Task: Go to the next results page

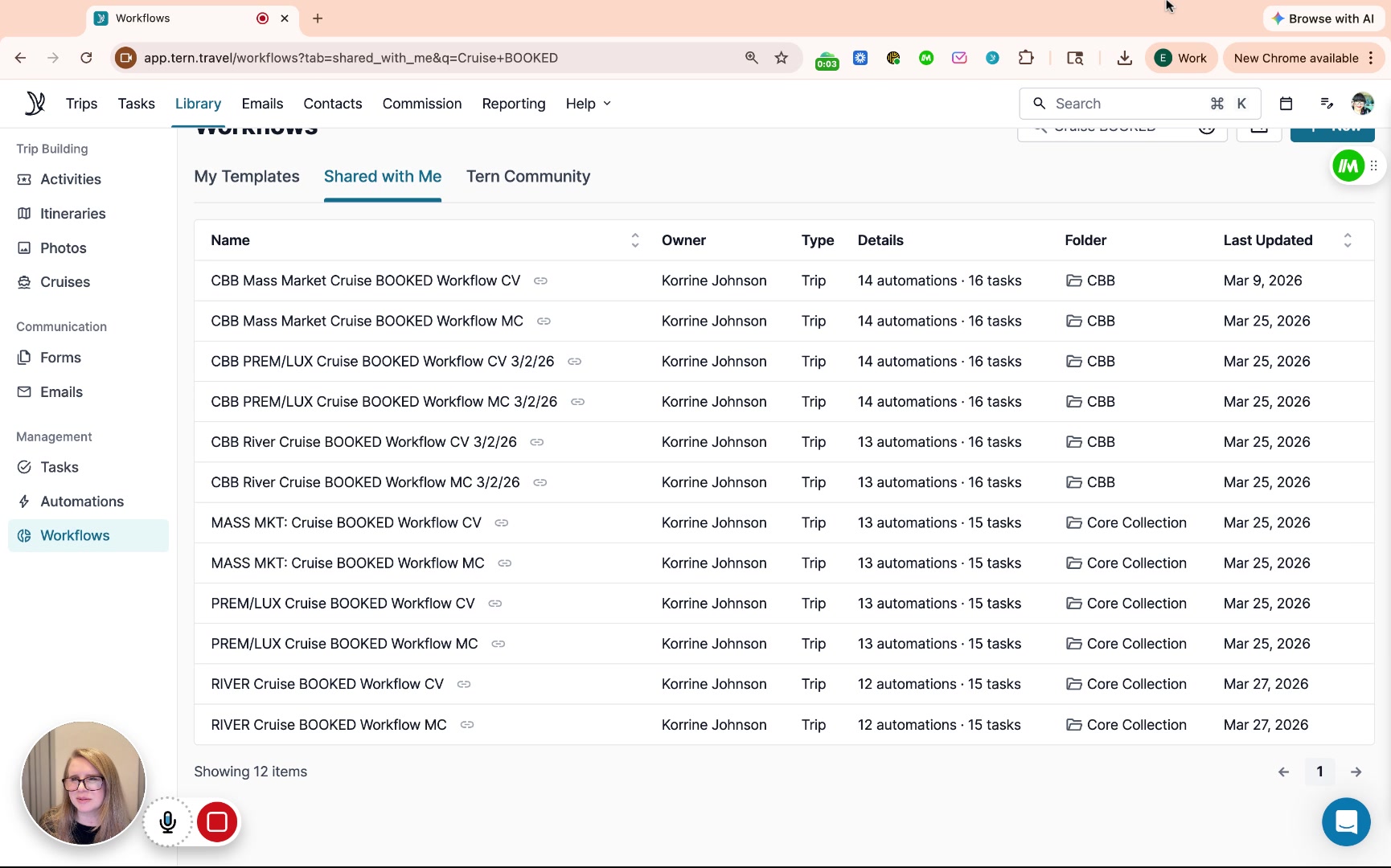Action: coord(1356,772)
